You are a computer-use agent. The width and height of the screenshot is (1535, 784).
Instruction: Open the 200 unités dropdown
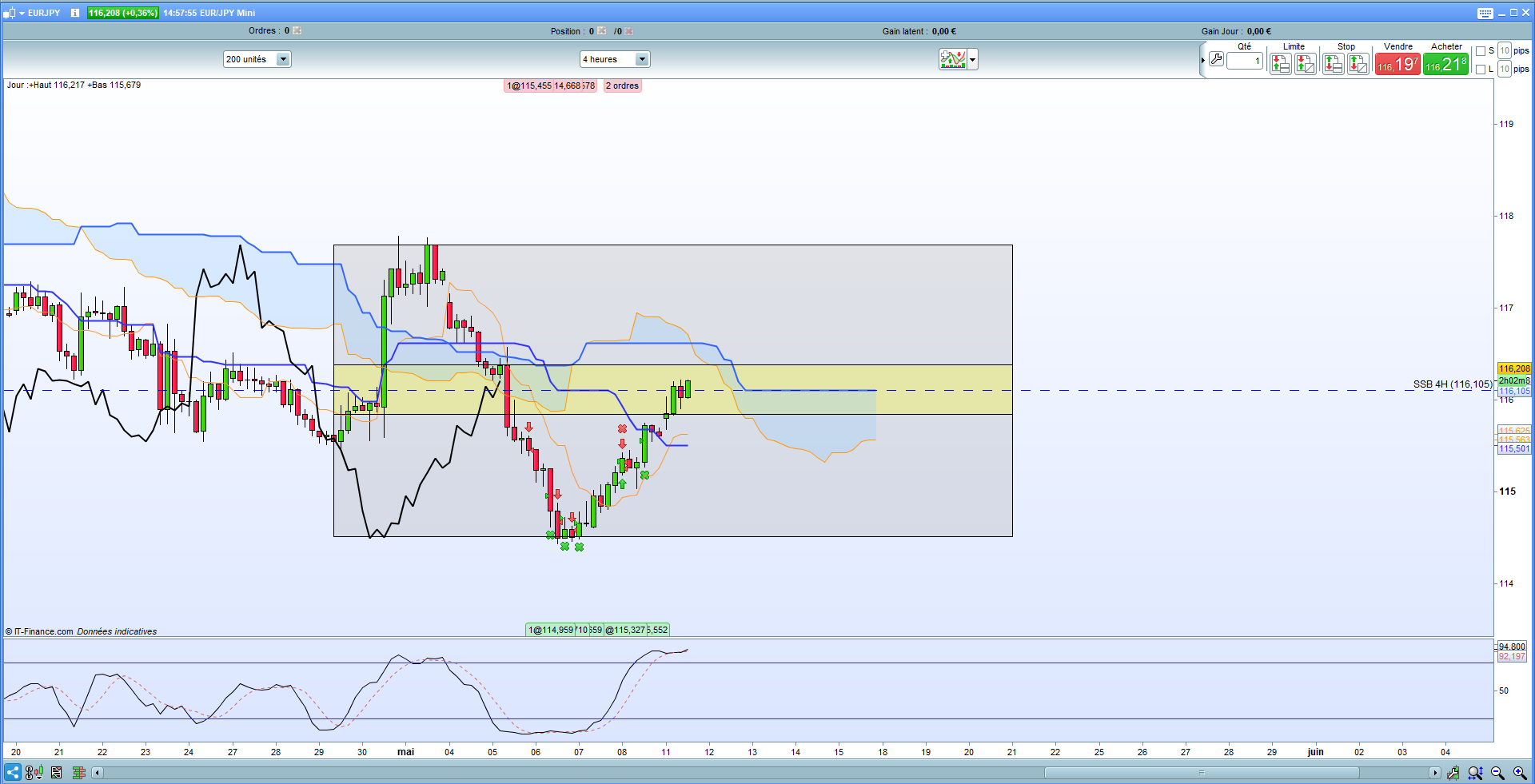(257, 59)
